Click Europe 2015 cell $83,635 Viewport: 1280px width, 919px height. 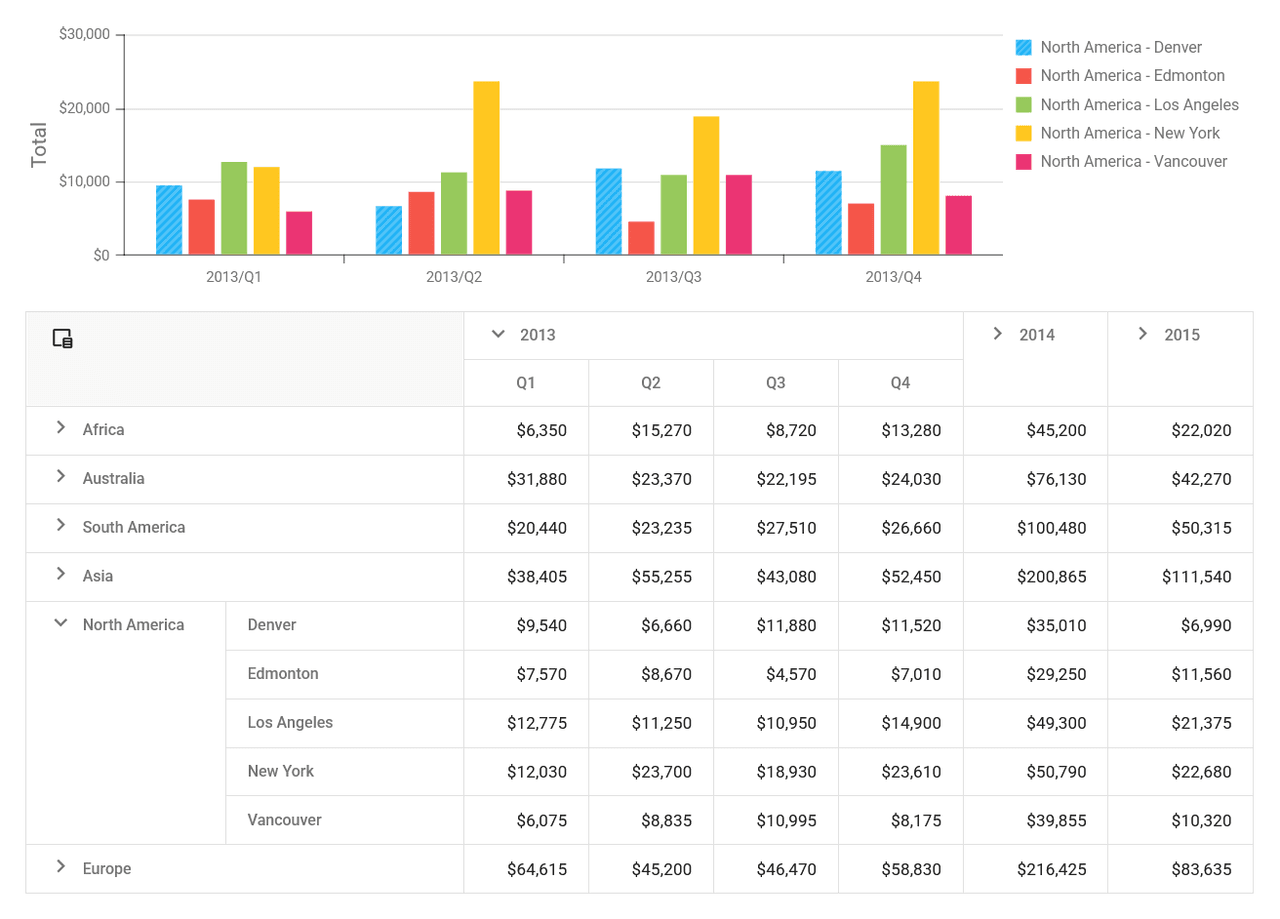1181,869
